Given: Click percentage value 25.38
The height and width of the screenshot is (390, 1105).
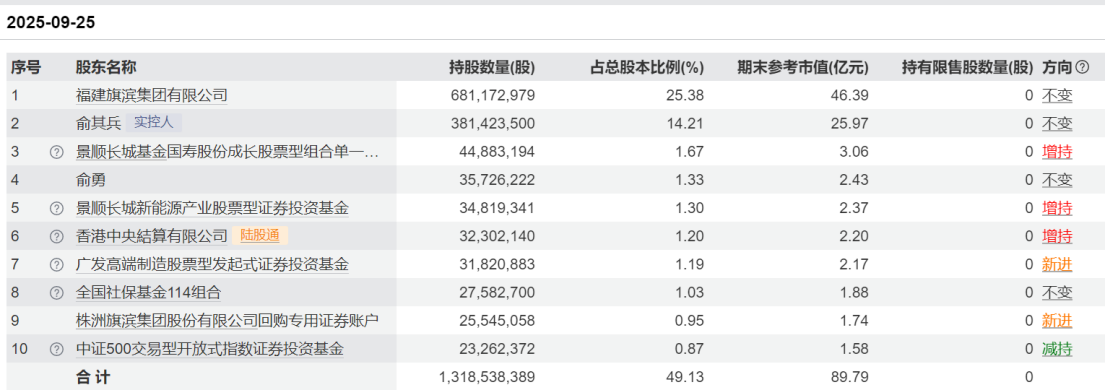Looking at the screenshot, I should 686,95.
